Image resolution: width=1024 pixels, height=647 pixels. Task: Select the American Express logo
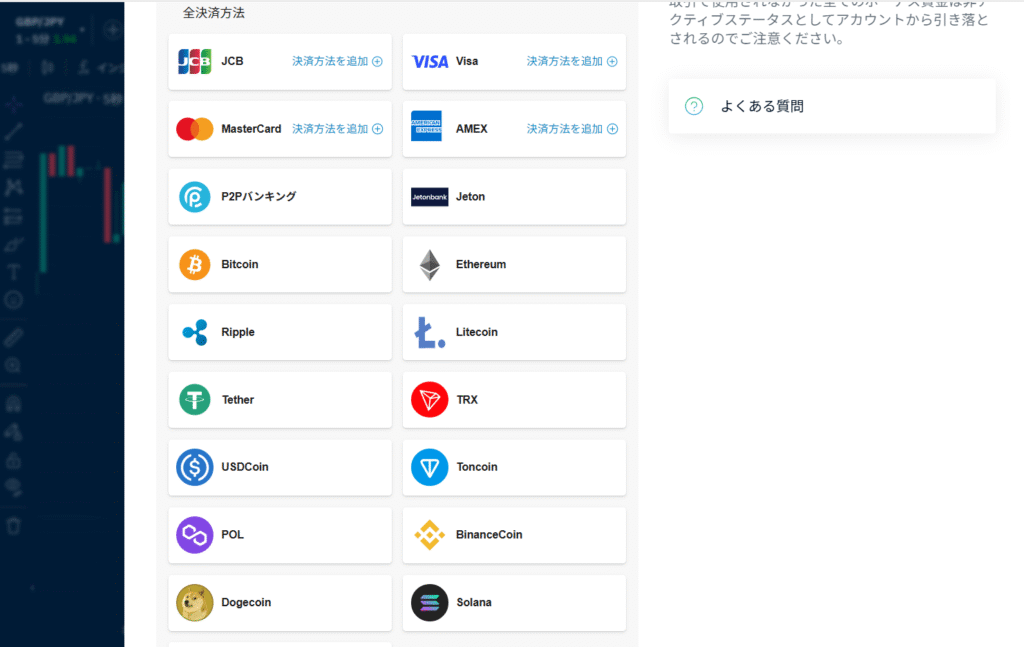tap(426, 126)
